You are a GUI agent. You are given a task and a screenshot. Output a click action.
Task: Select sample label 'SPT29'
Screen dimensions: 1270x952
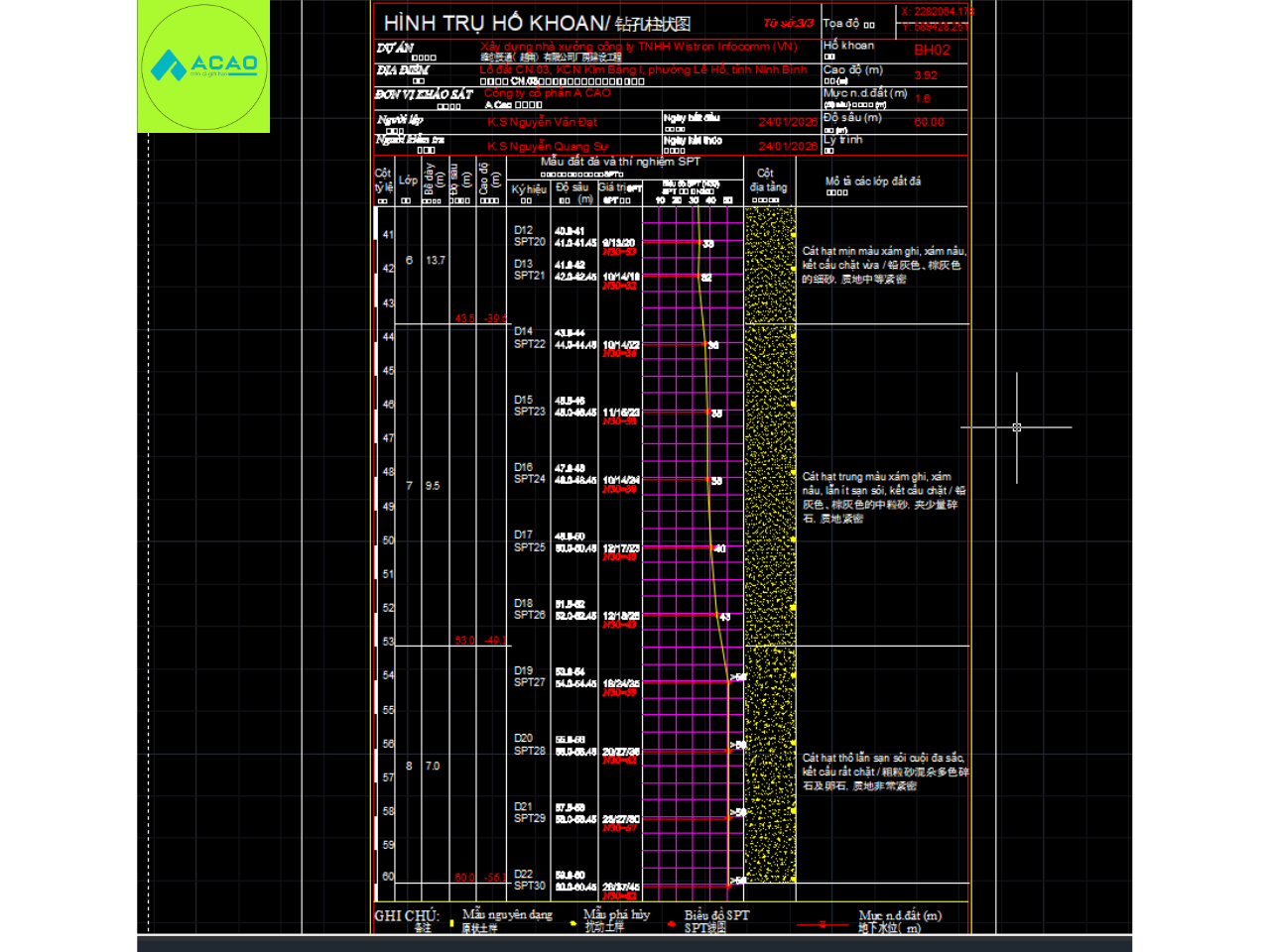530,818
